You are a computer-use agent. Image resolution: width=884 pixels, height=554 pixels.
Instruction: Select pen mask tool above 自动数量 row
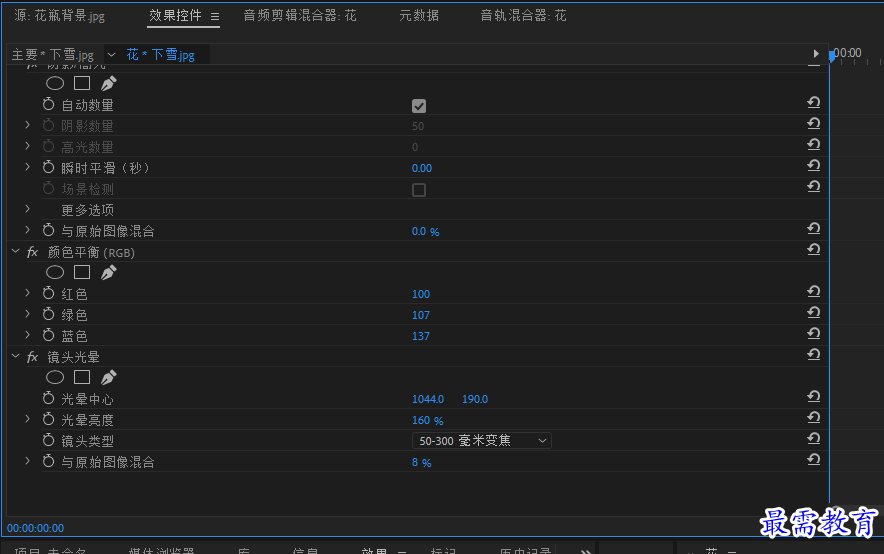tap(108, 83)
